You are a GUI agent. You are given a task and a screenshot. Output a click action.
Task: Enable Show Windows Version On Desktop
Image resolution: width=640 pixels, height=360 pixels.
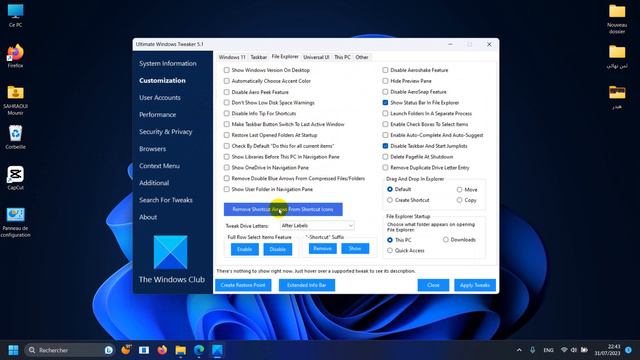point(227,70)
